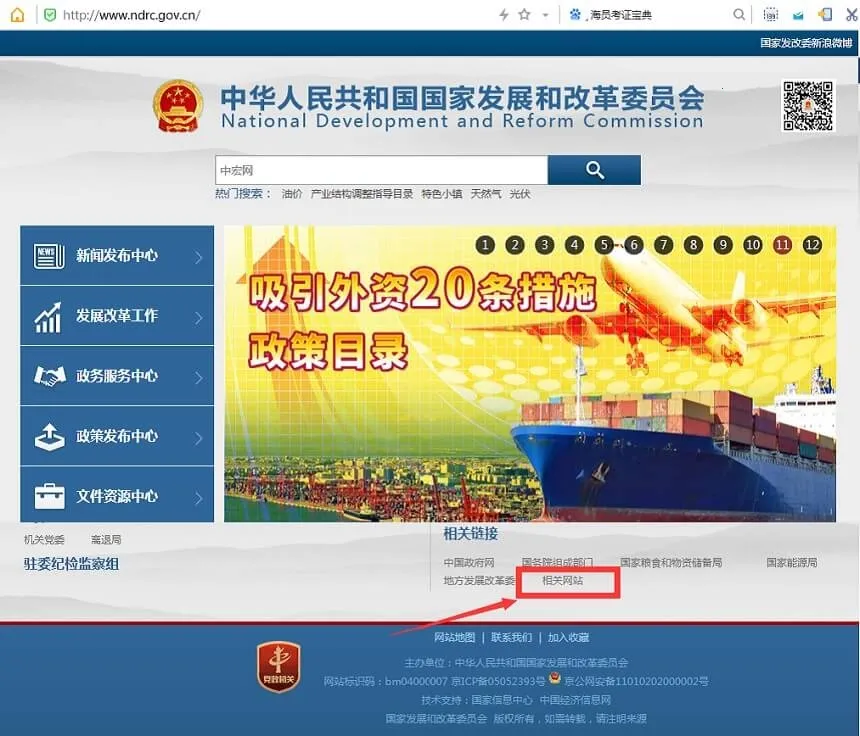Image resolution: width=860 pixels, height=736 pixels.
Task: Click the browser home icon
Action: (x=17, y=14)
